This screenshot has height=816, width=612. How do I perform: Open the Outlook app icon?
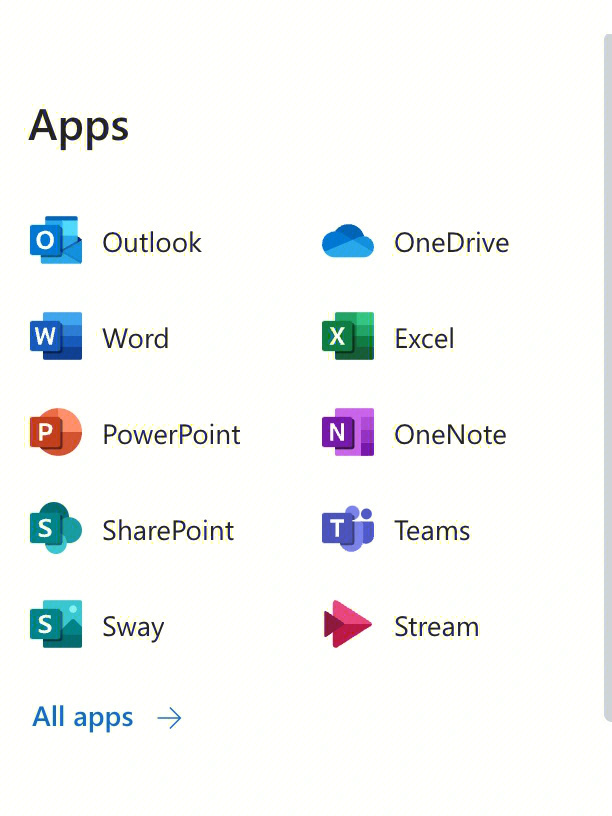coord(56,240)
